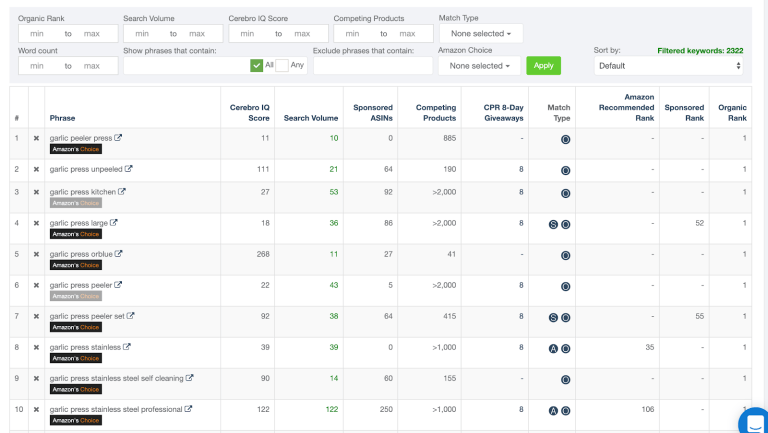Open the Sort by Default dropdown
The height and width of the screenshot is (433, 768).
669,66
